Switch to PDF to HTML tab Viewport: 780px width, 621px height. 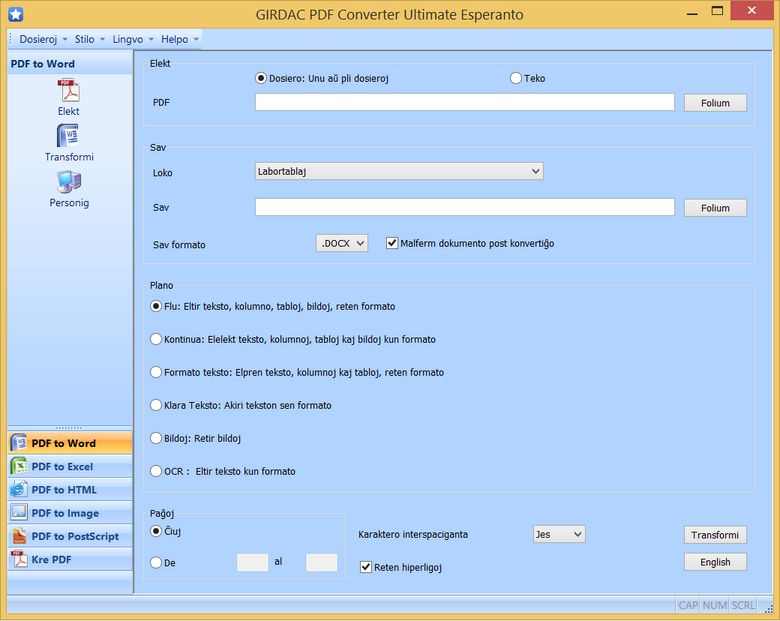pyautogui.click(x=71, y=490)
